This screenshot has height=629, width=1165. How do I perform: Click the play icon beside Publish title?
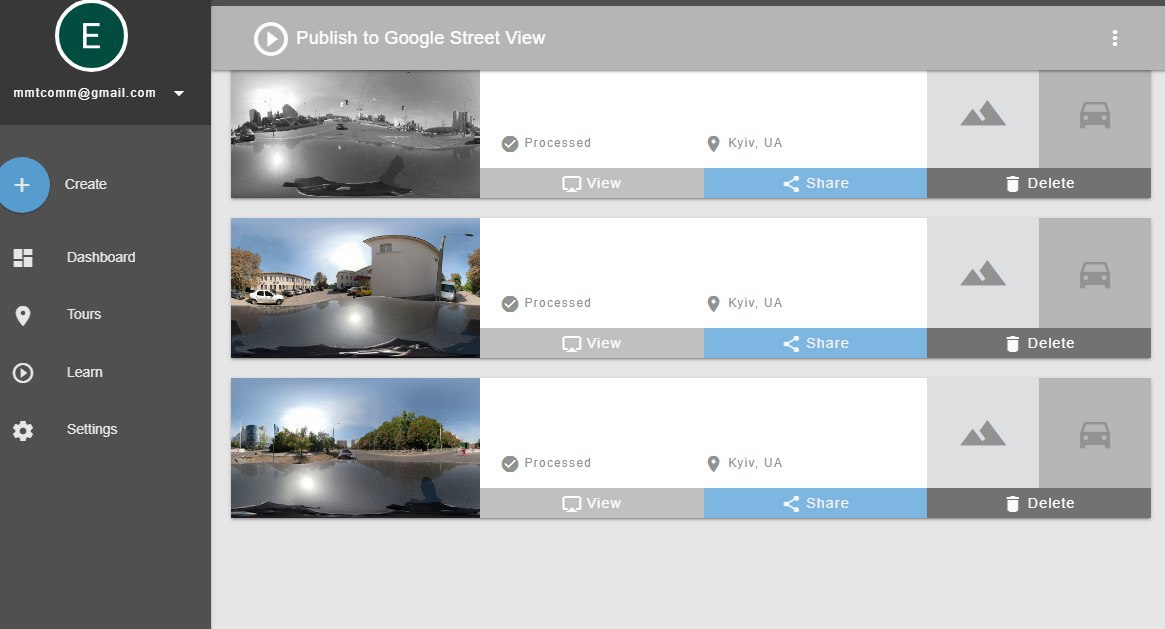coord(270,39)
